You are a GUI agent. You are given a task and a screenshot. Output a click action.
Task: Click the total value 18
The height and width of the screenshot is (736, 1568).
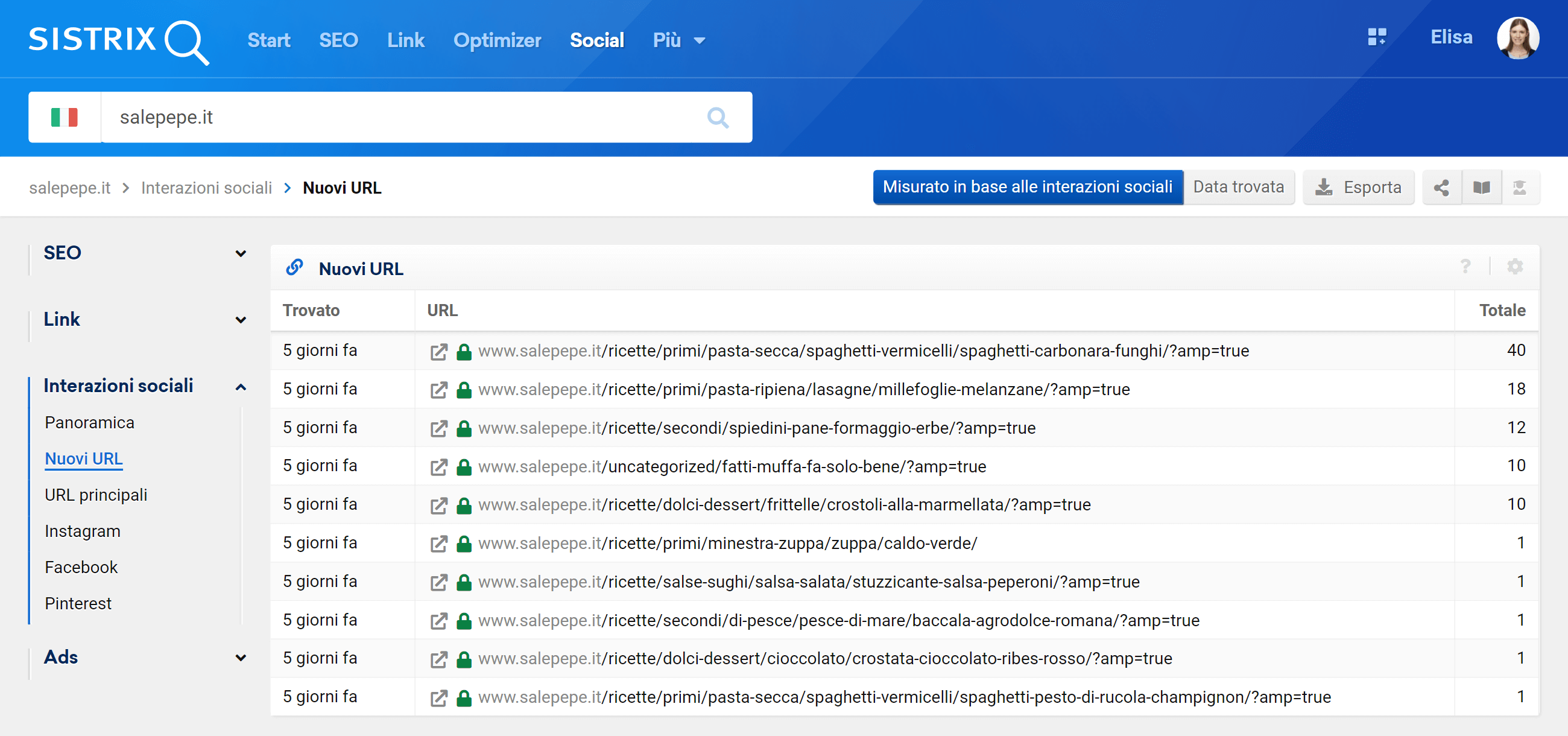[1516, 389]
